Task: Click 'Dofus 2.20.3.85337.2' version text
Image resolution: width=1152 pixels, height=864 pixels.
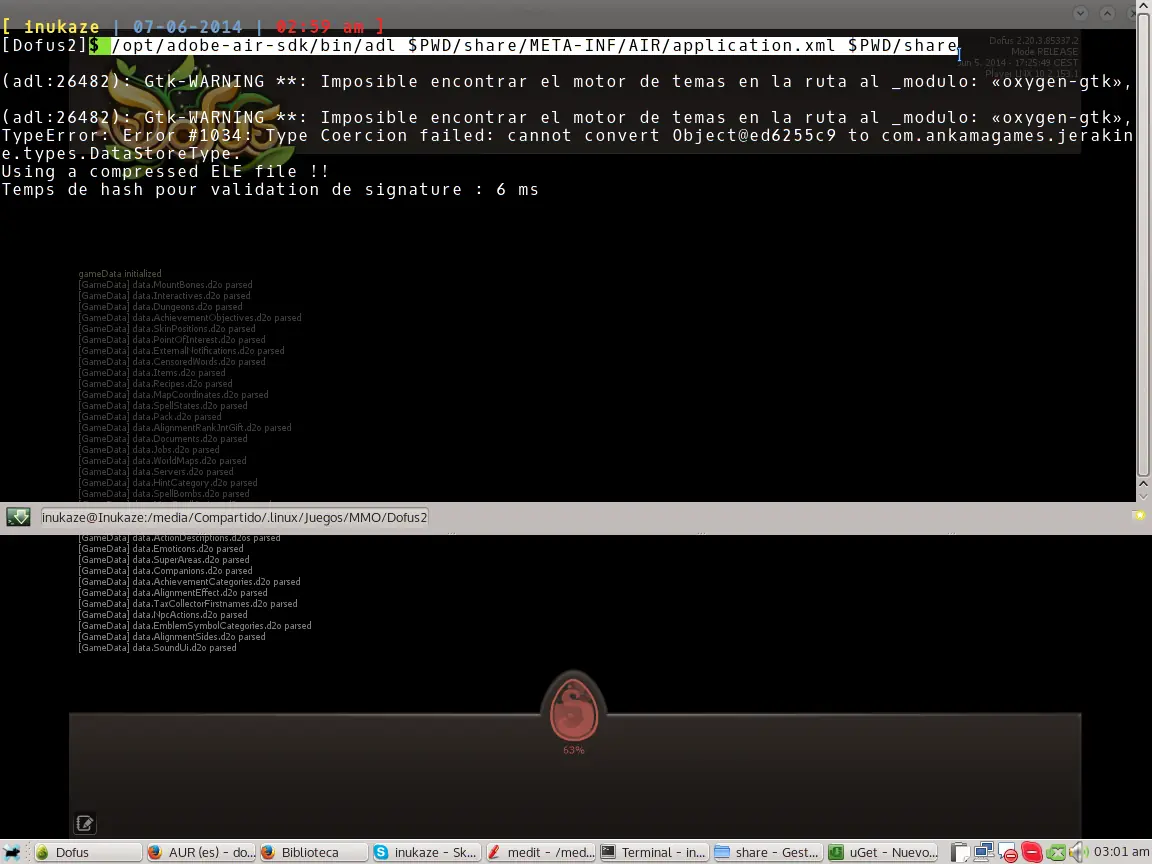Action: (1034, 40)
